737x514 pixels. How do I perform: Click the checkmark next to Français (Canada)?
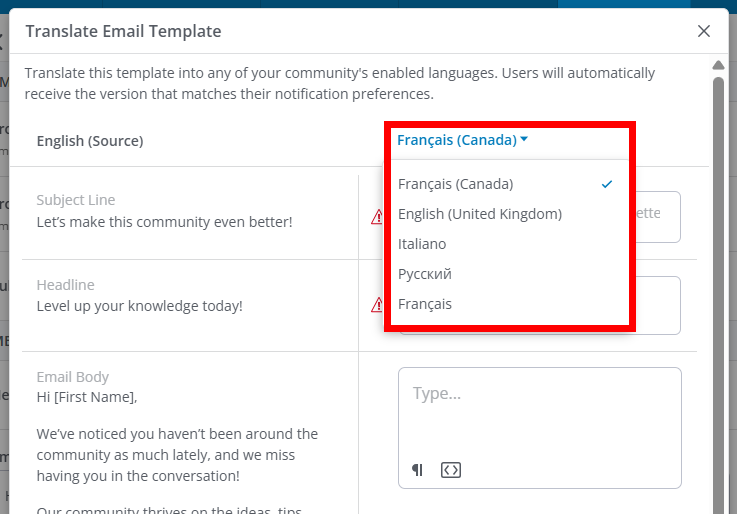click(607, 184)
